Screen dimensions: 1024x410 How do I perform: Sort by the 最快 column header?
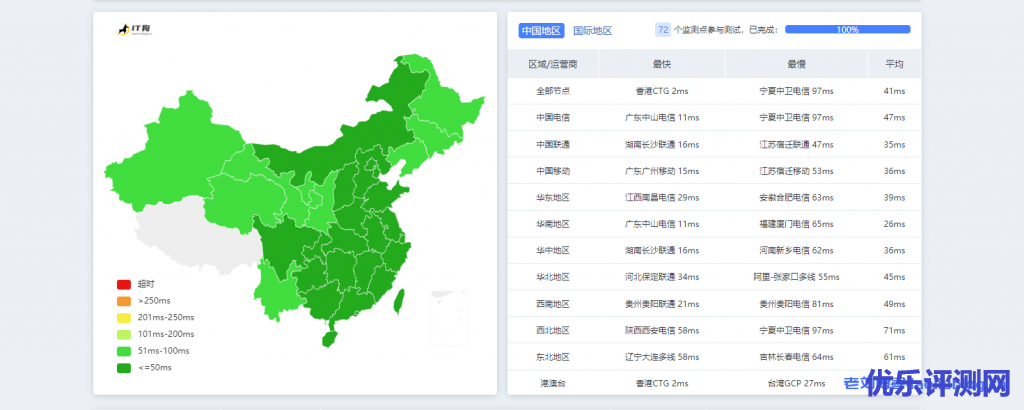pos(662,64)
